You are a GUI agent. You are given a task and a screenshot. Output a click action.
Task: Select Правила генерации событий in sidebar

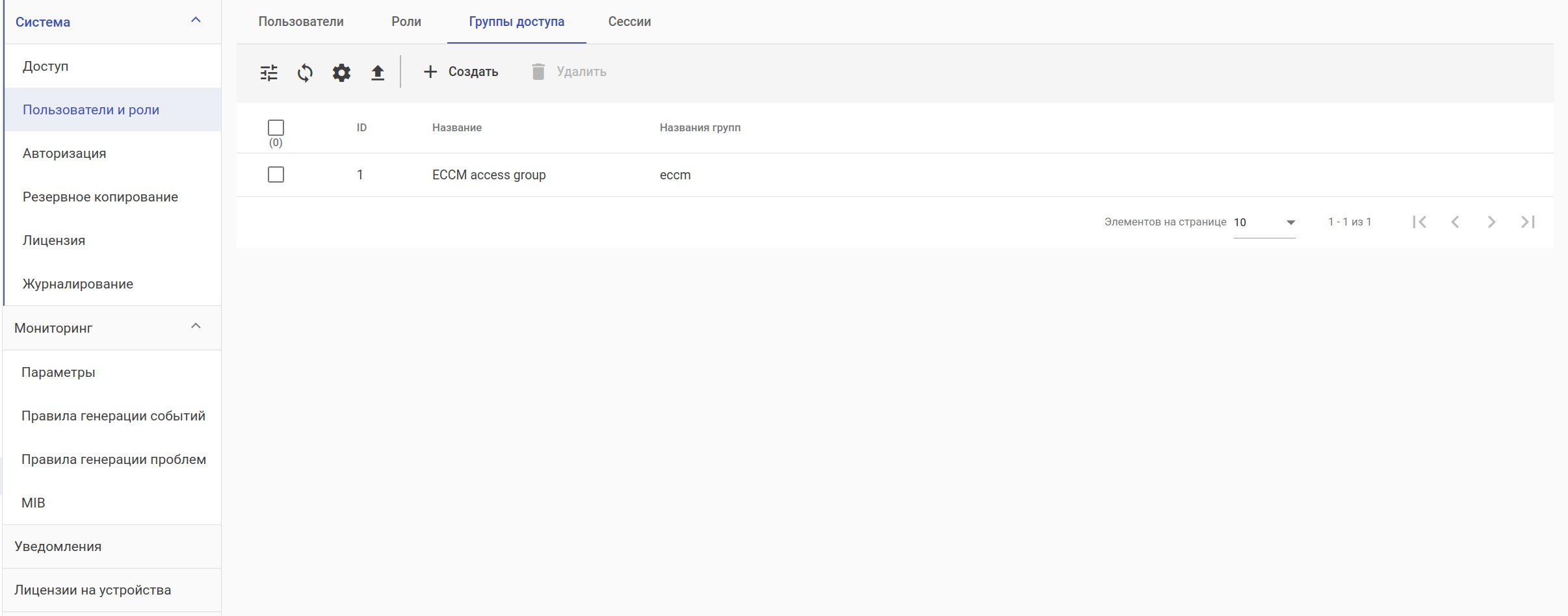[113, 416]
